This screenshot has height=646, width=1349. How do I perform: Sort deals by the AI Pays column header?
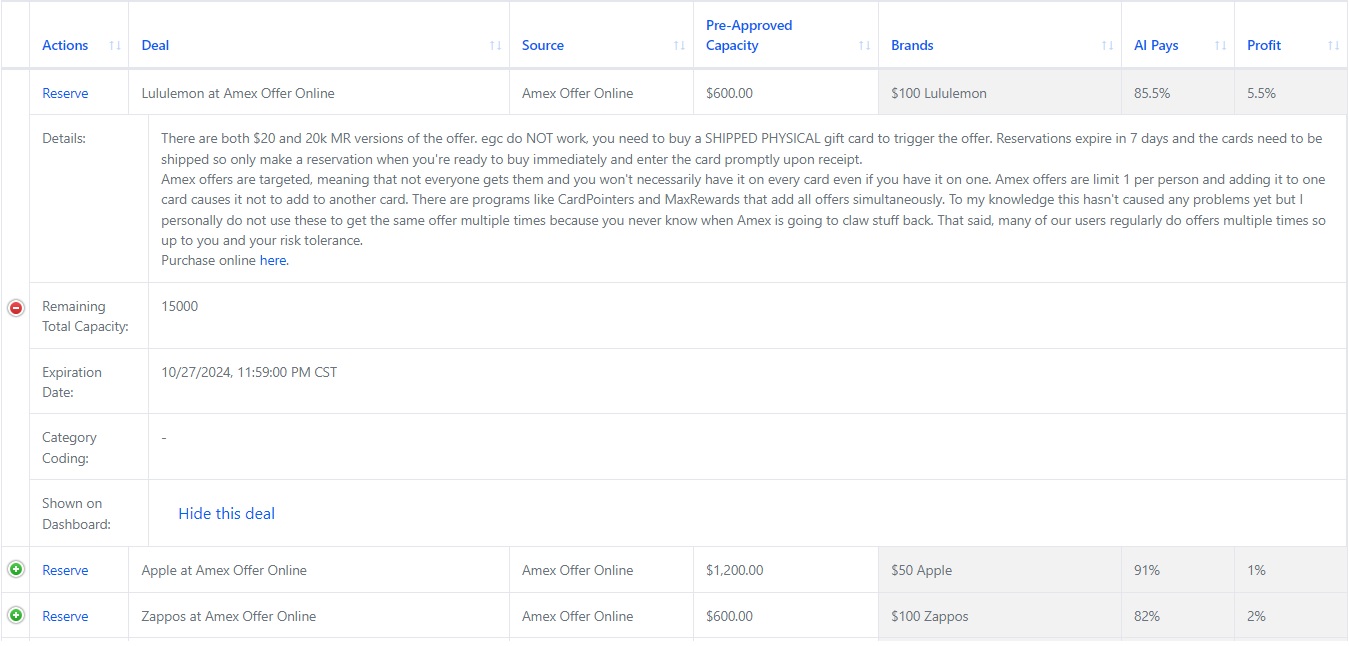click(1156, 46)
